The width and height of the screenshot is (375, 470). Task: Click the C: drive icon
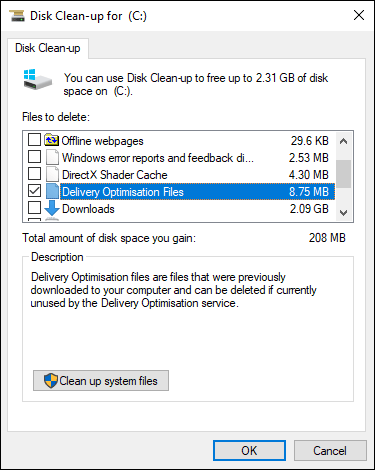coord(37,79)
